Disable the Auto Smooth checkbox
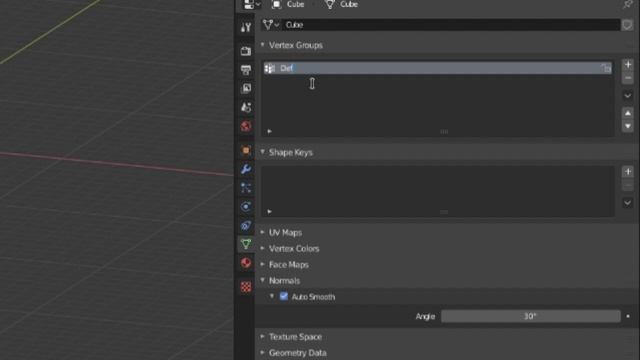This screenshot has height=360, width=640. [x=284, y=297]
